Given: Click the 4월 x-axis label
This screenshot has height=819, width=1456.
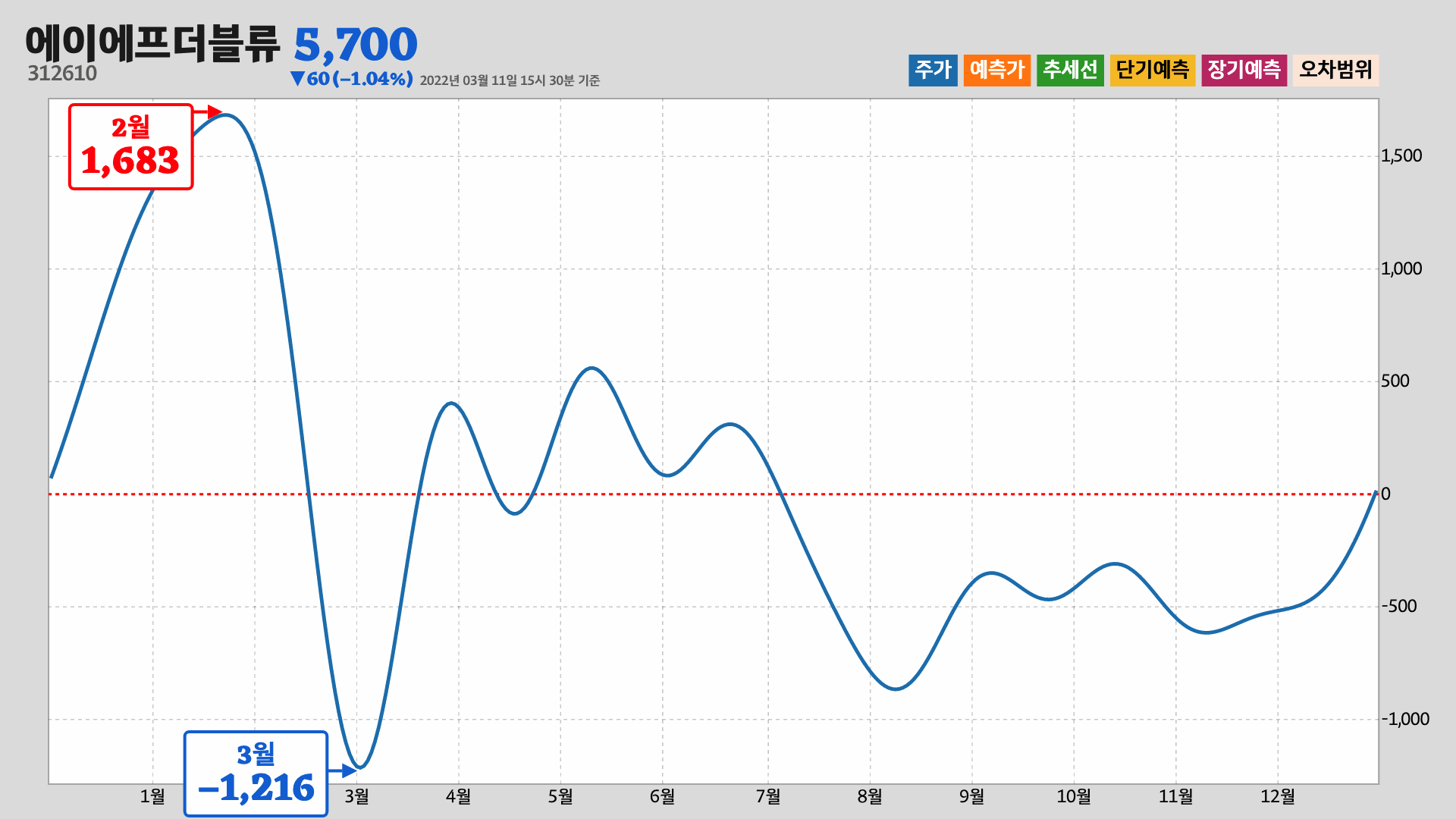Looking at the screenshot, I should (x=458, y=796).
